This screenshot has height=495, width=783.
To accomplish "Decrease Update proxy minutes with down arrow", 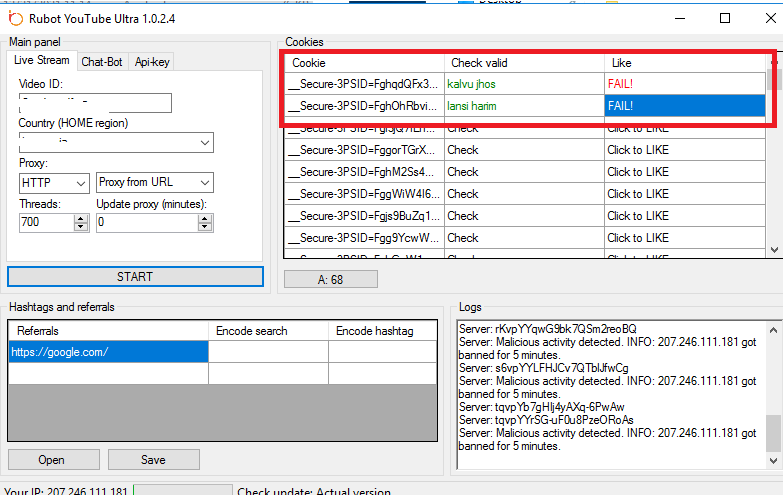I will pos(205,227).
